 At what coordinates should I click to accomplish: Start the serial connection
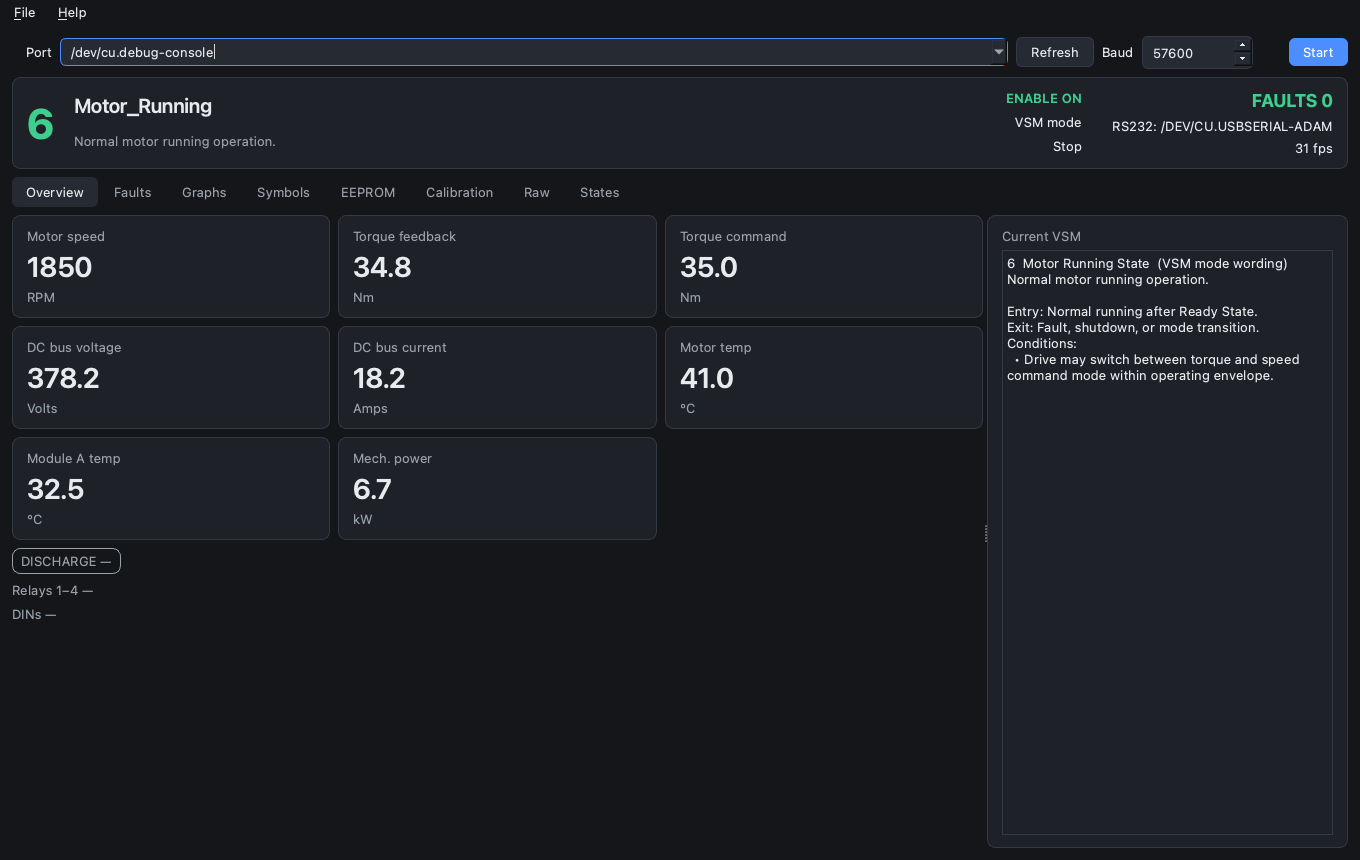click(1318, 52)
